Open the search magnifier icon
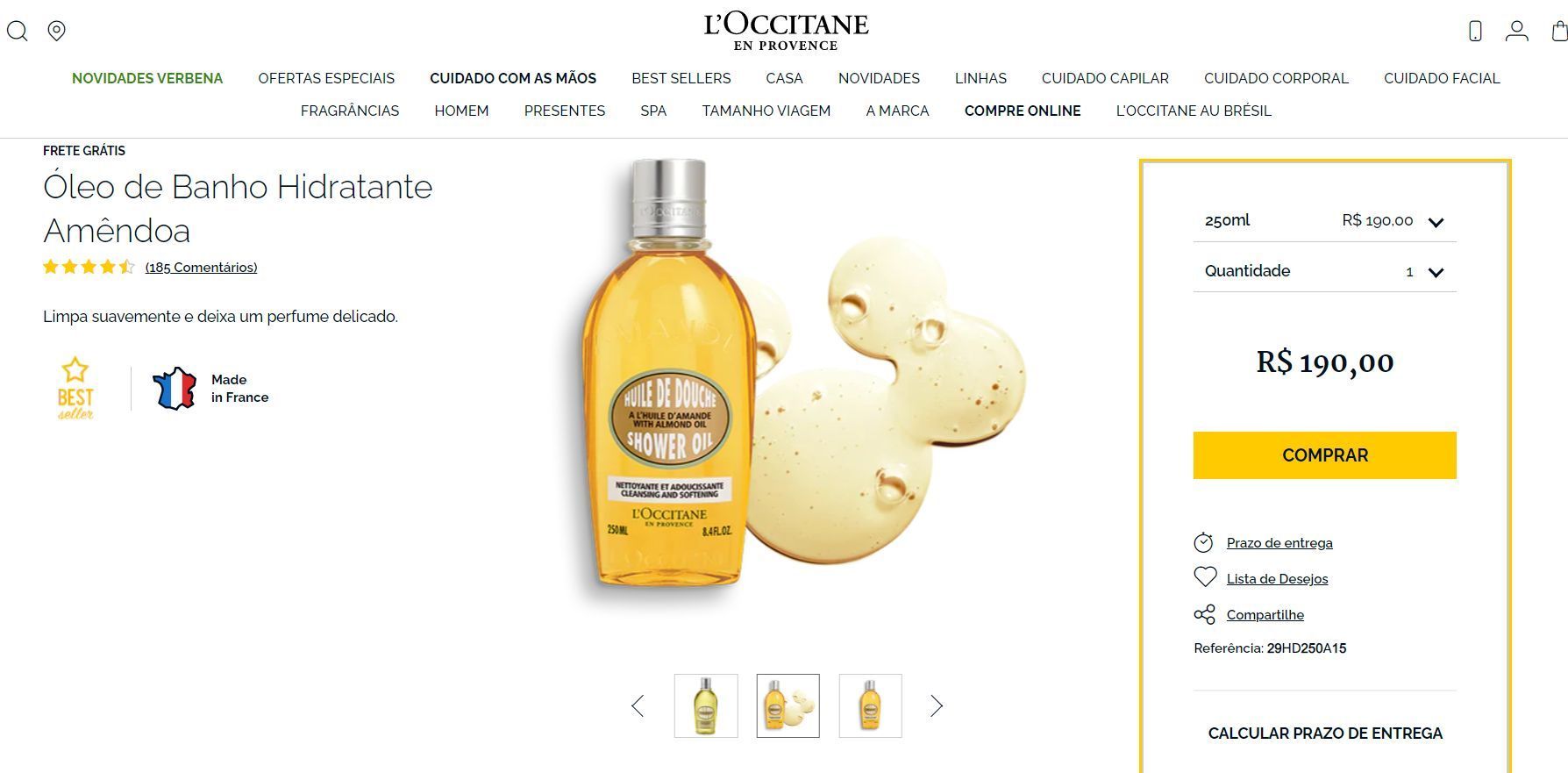This screenshot has width=1568, height=773. pyautogui.click(x=18, y=31)
